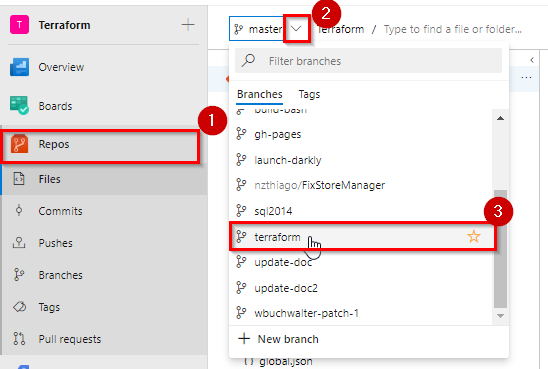The height and width of the screenshot is (369, 548).
Task: Select the update-doc2 branch
Action: coord(362,288)
